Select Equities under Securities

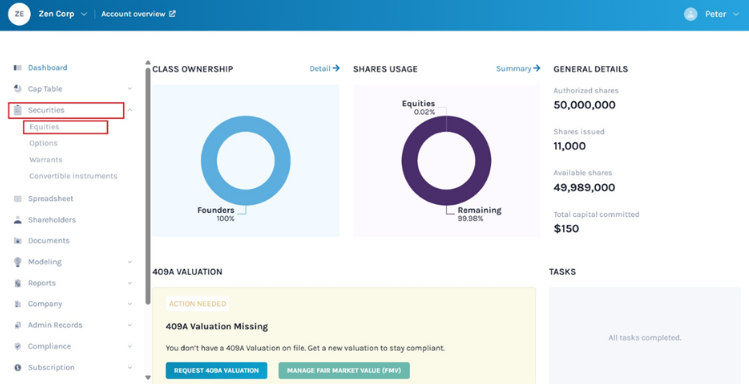pyautogui.click(x=44, y=127)
